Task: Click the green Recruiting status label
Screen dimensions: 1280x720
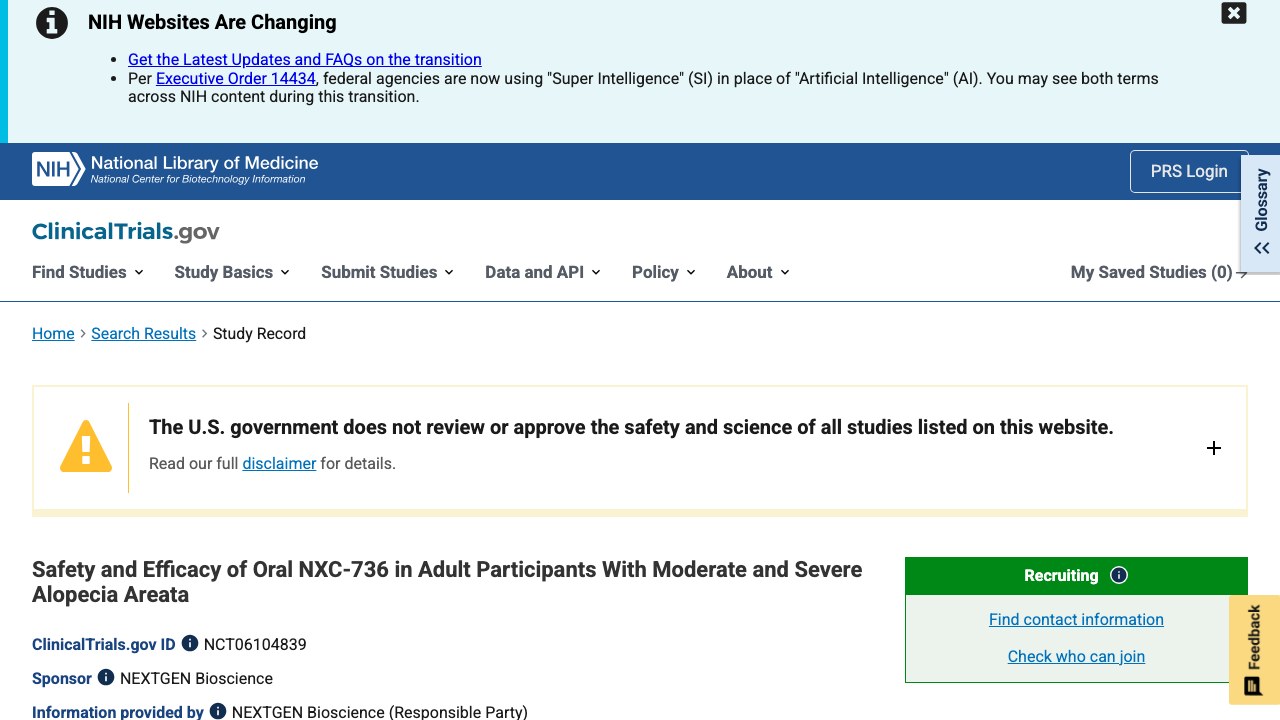Action: [1061, 575]
